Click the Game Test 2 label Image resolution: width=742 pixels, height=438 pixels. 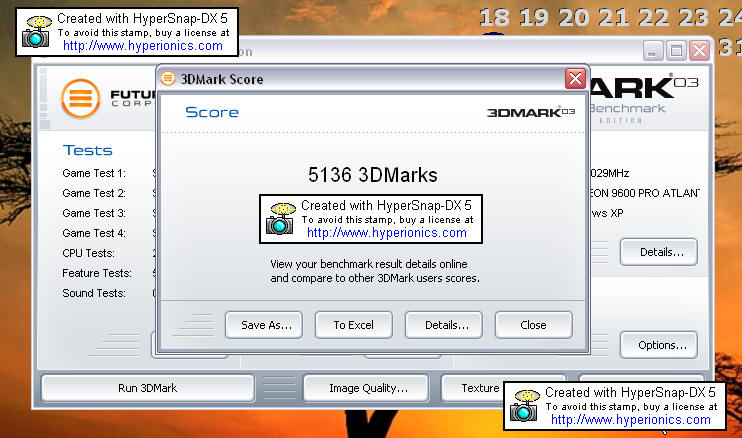click(94, 193)
